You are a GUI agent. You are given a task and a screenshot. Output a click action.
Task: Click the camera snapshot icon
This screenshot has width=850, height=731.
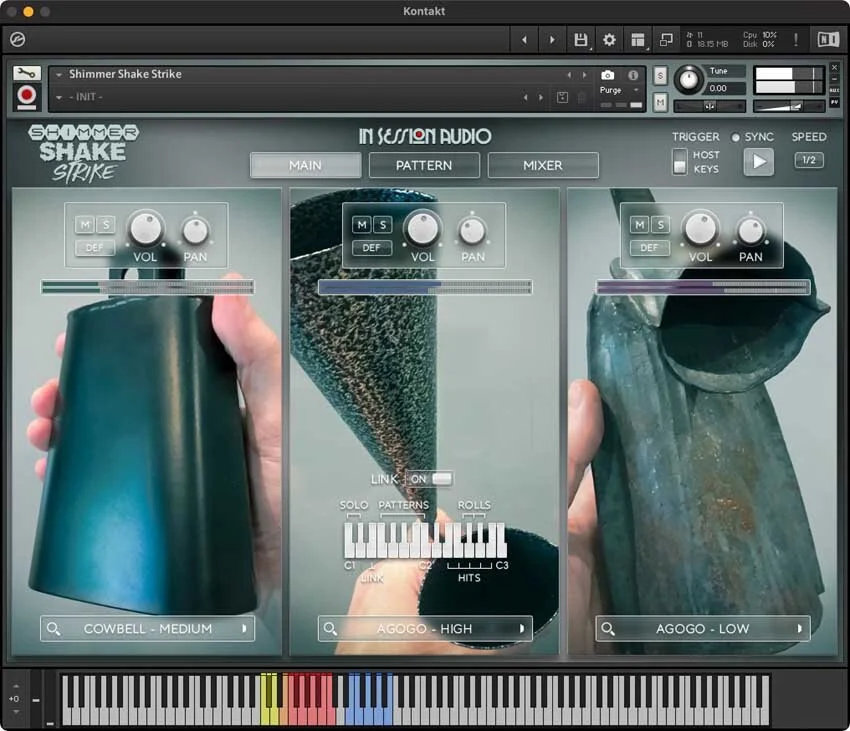[608, 75]
